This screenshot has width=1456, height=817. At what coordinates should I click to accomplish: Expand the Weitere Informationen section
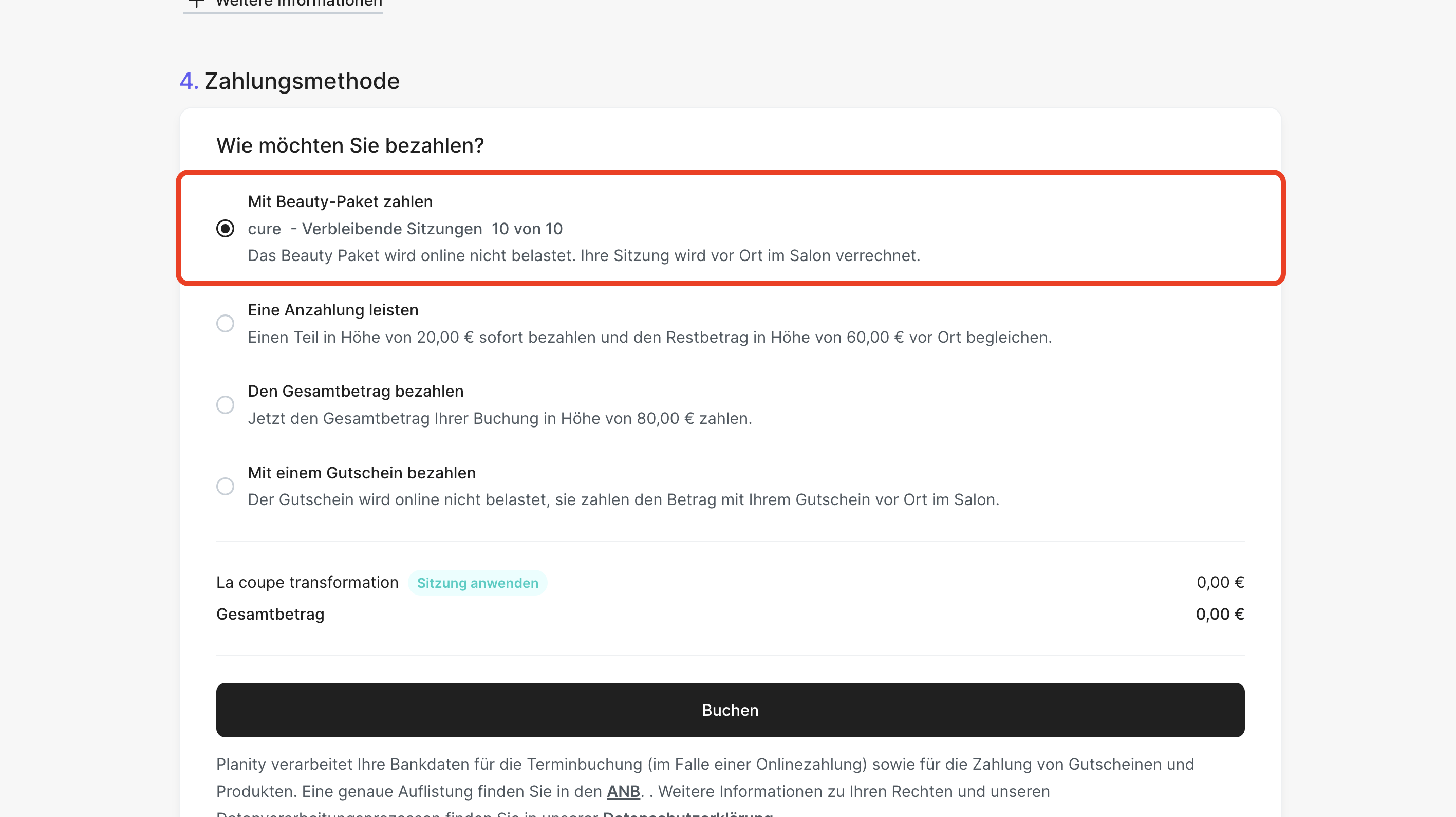coord(298,4)
